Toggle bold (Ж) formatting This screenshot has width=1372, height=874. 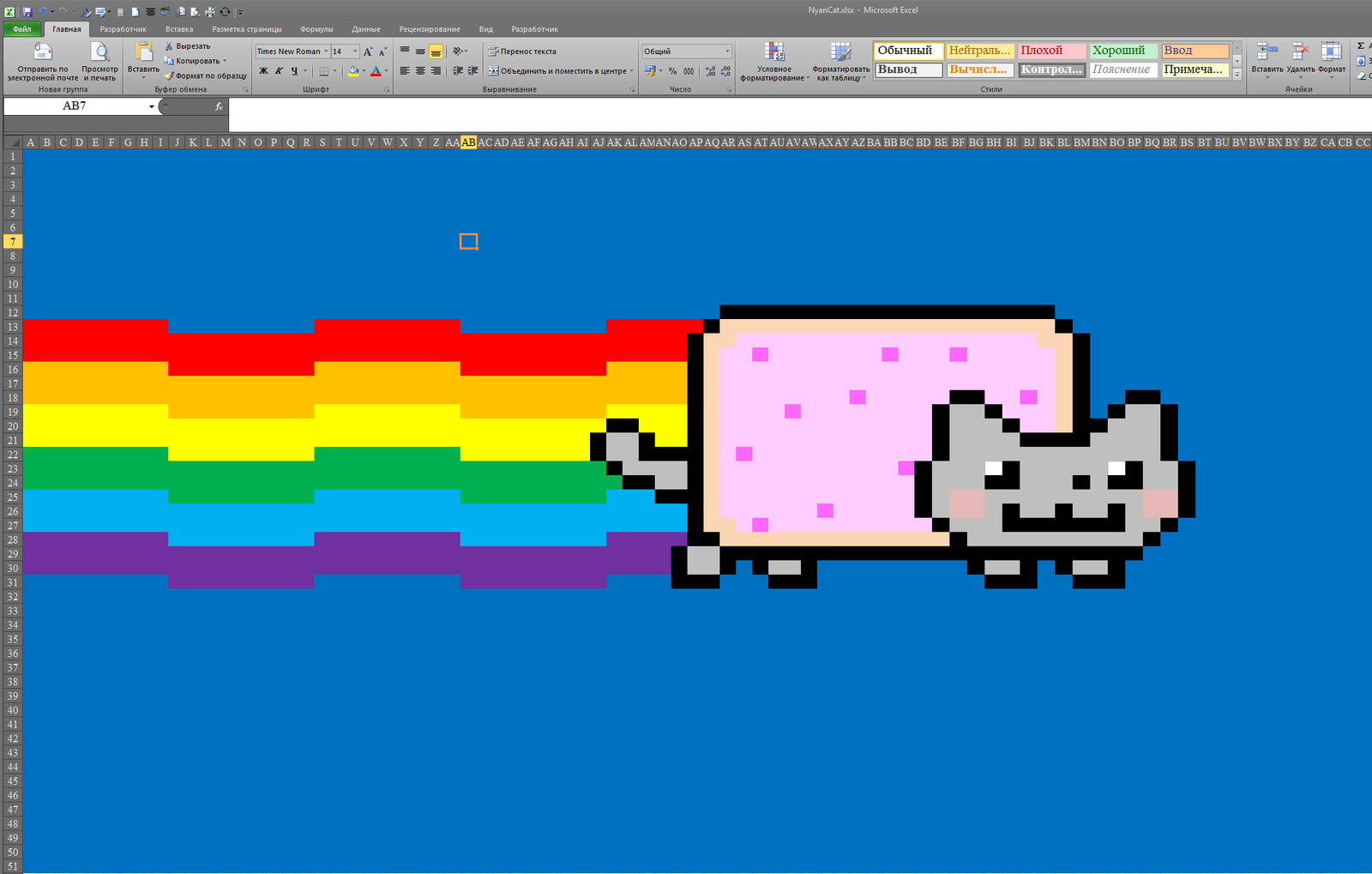coord(263,71)
